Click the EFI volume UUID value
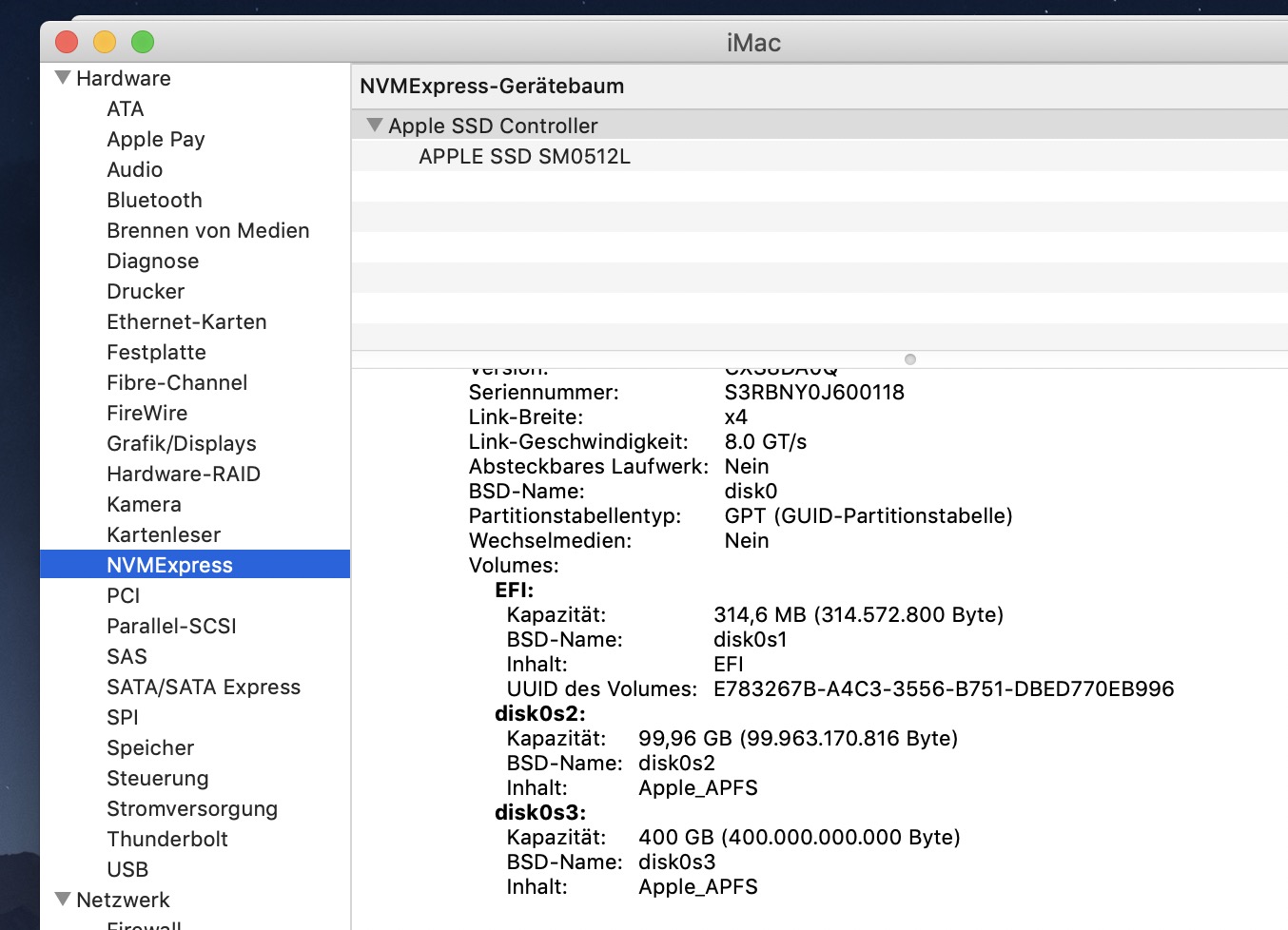This screenshot has height=930, width=1288. 944,688
